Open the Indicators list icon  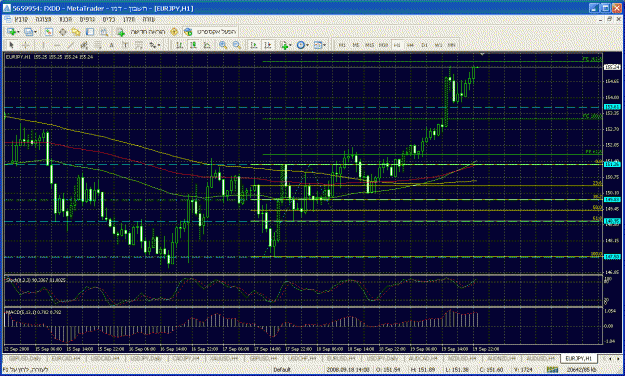click(285, 45)
